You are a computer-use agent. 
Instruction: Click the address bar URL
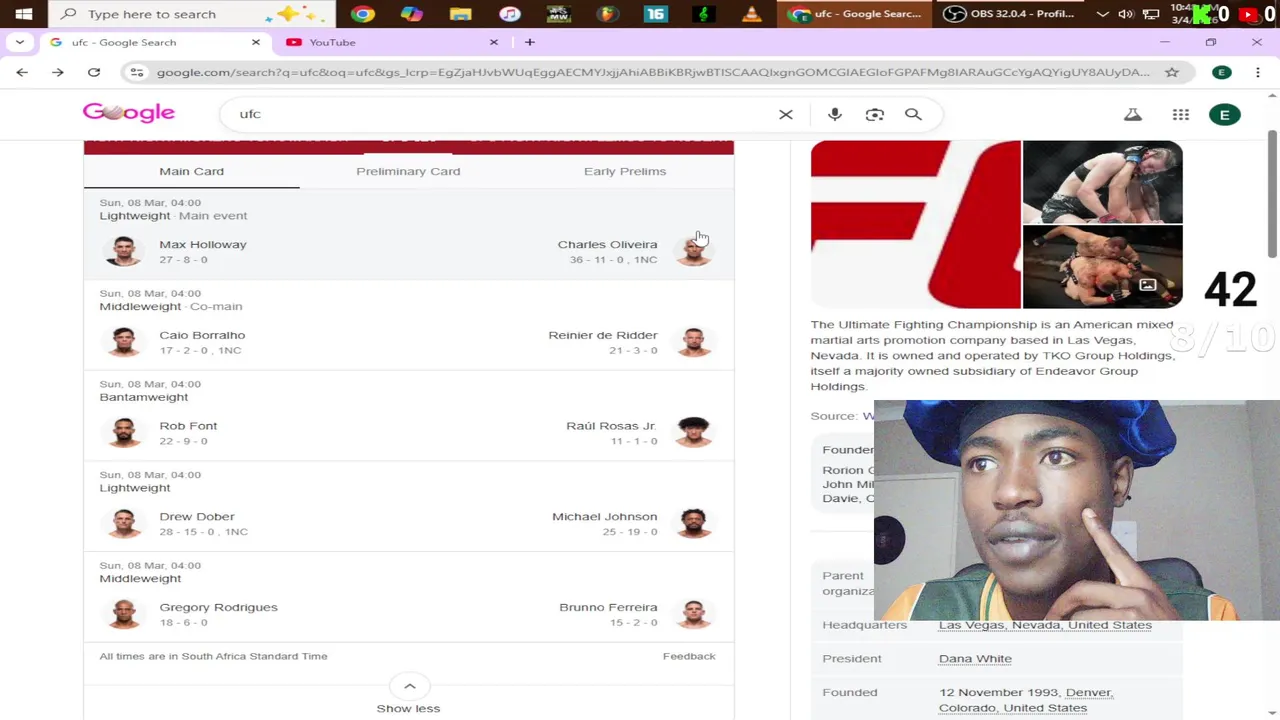652,72
